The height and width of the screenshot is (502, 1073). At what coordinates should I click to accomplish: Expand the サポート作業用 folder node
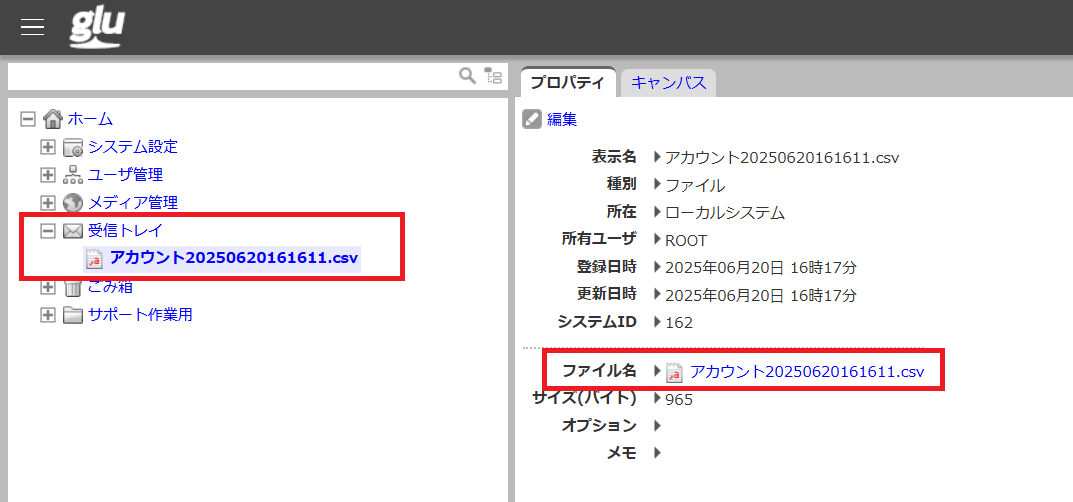point(47,315)
